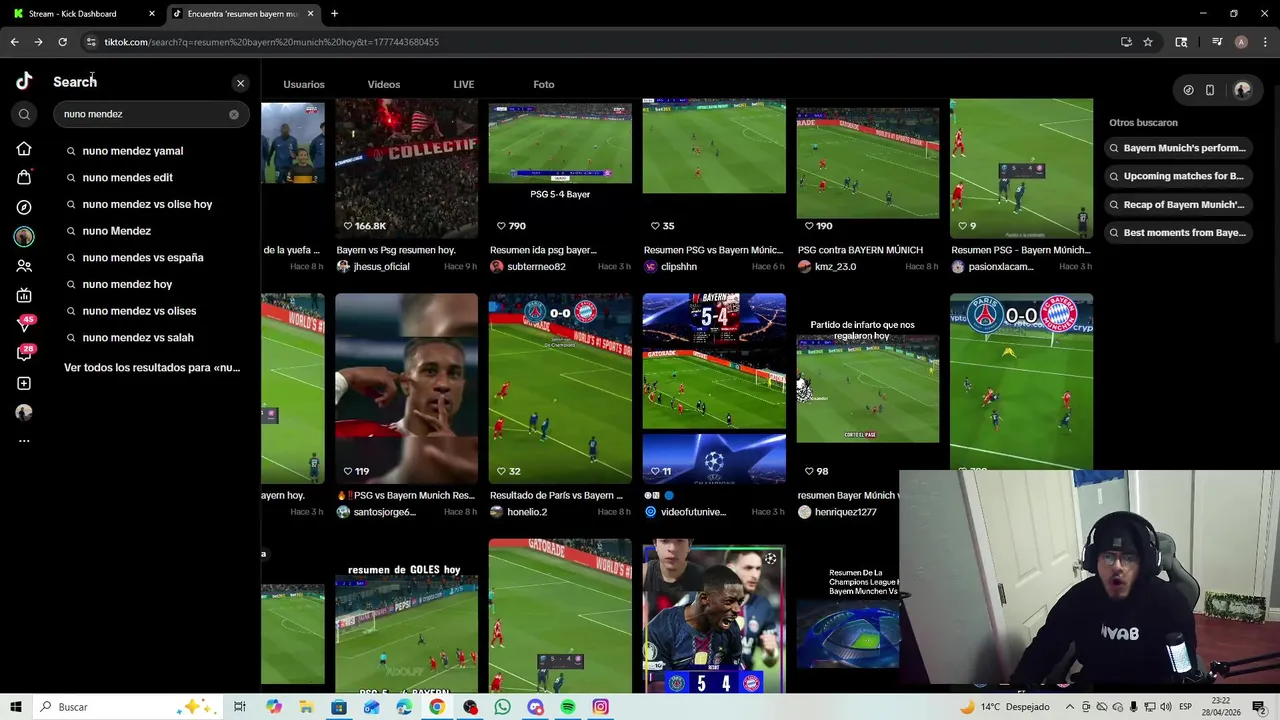Select suggestion 'nuno mendez vs olises'

tap(139, 311)
